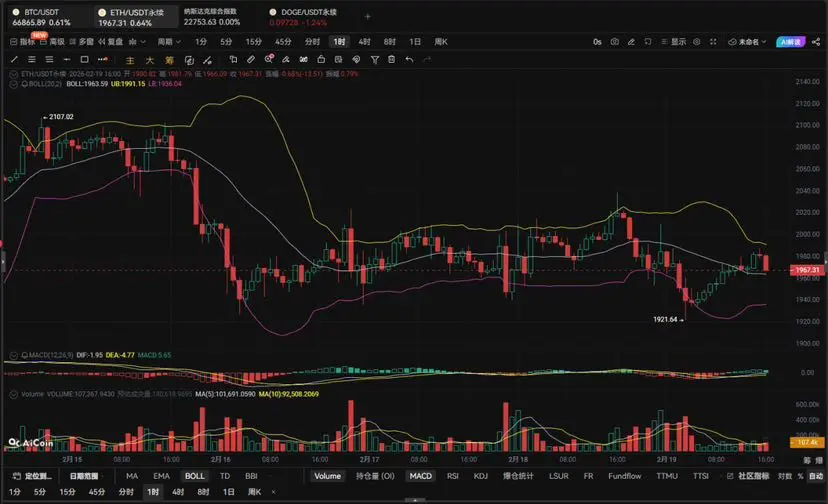Viewport: 828px width, 504px height.
Task: Toggle BOLL overlay indicator
Action: pyautogui.click(x=194, y=476)
